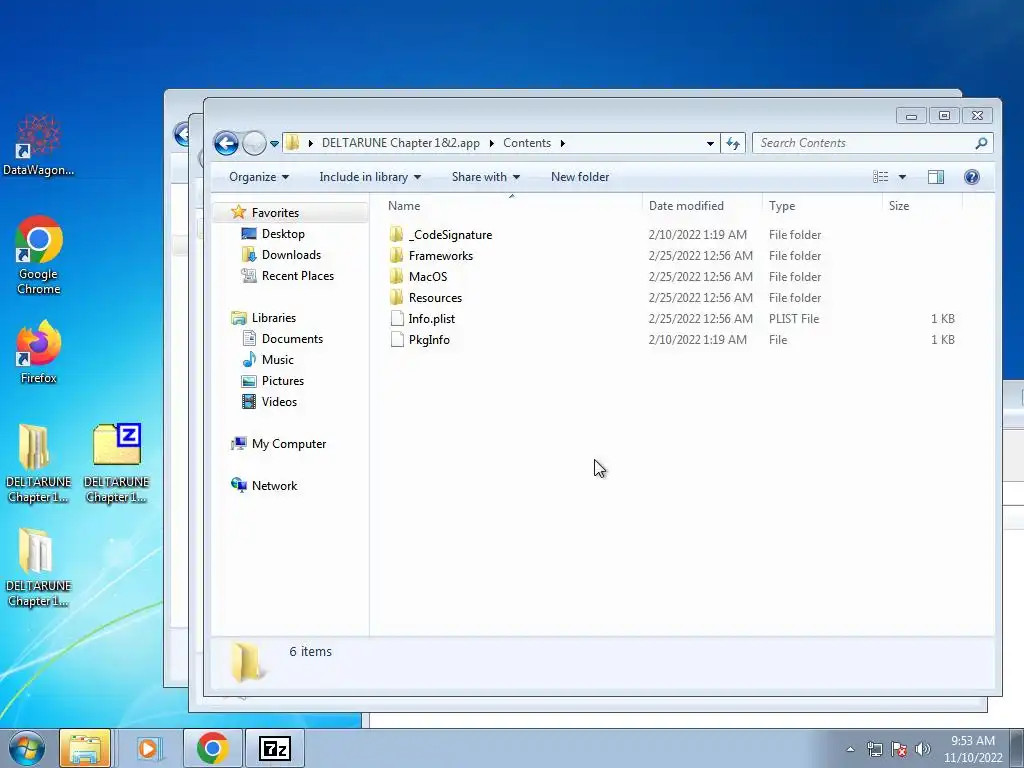Click the Frameworks folder icon
The height and width of the screenshot is (768, 1024).
(396, 255)
